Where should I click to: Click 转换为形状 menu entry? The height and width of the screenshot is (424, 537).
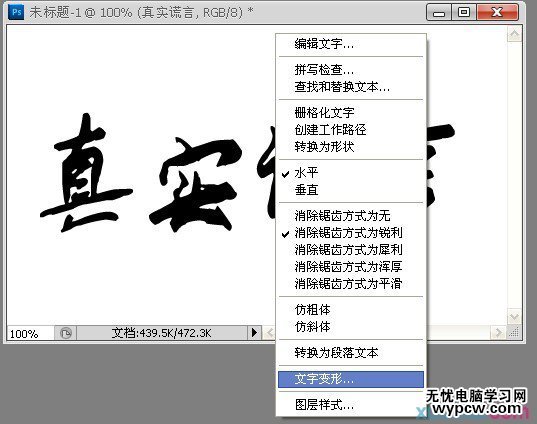click(351, 147)
